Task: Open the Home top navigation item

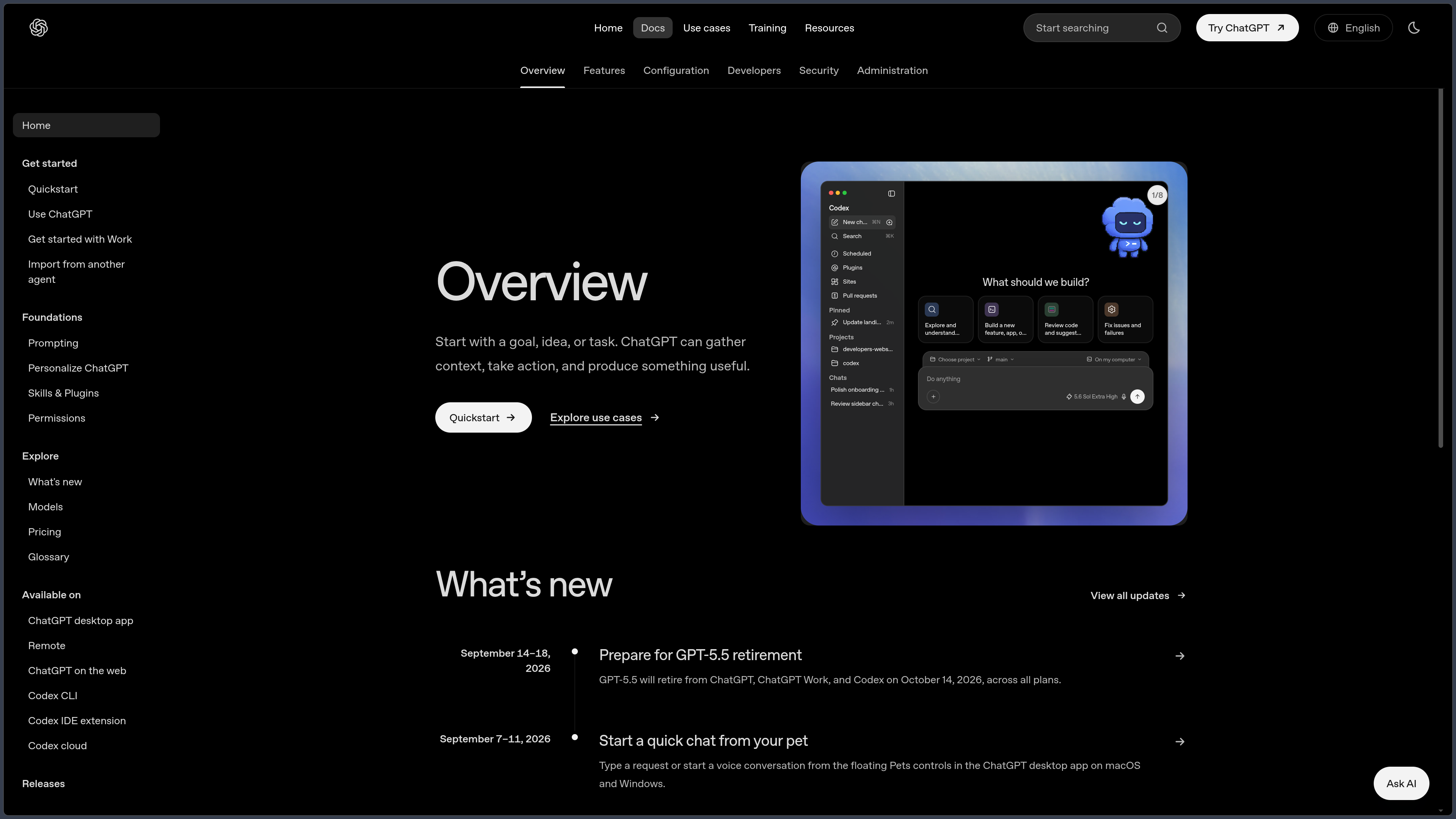Action: pos(608,28)
